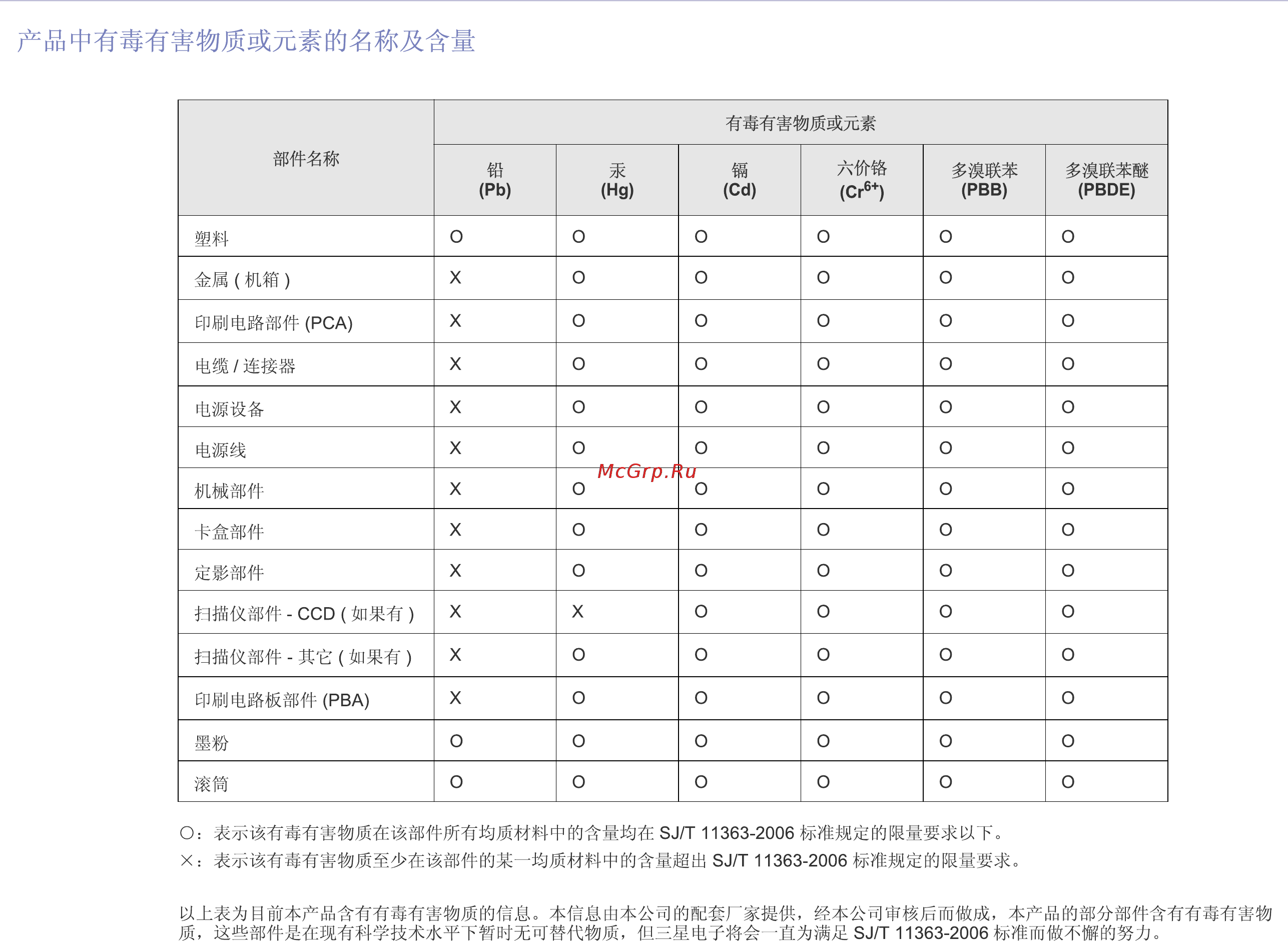1288x941 pixels.
Task: Click the 汞 (Hg) column header
Action: 617,180
